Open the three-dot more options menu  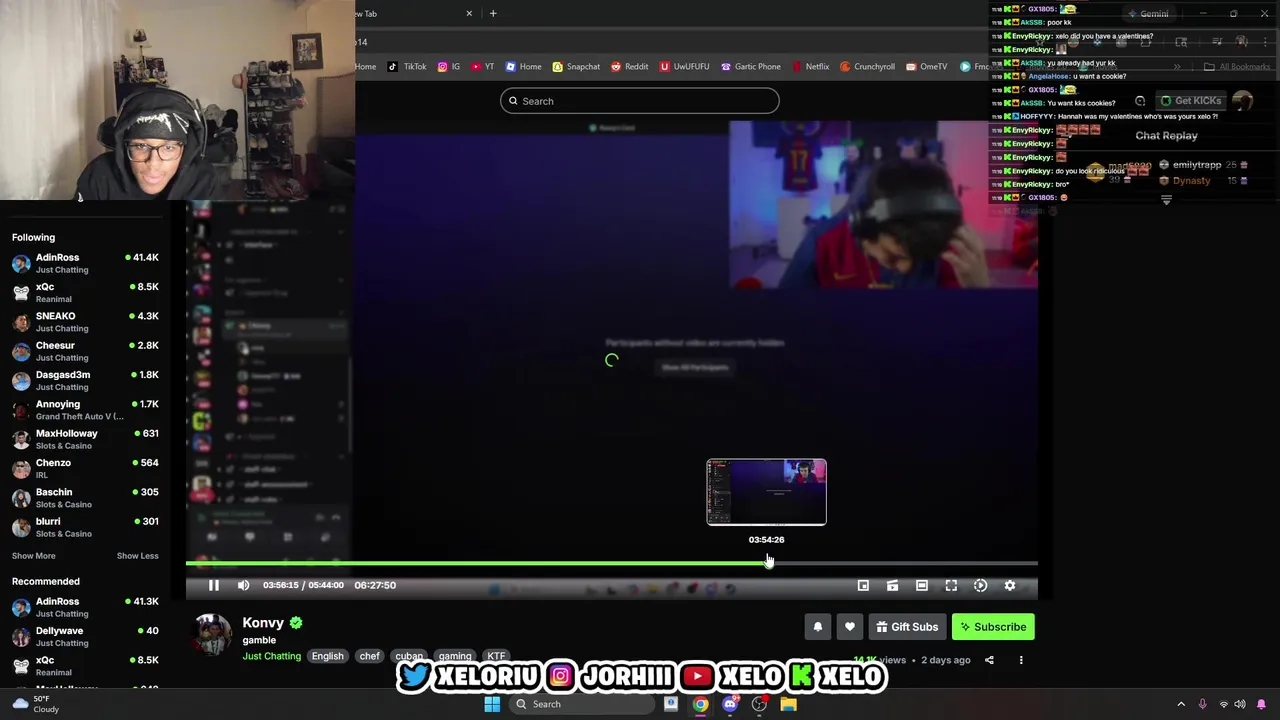pyautogui.click(x=1021, y=660)
